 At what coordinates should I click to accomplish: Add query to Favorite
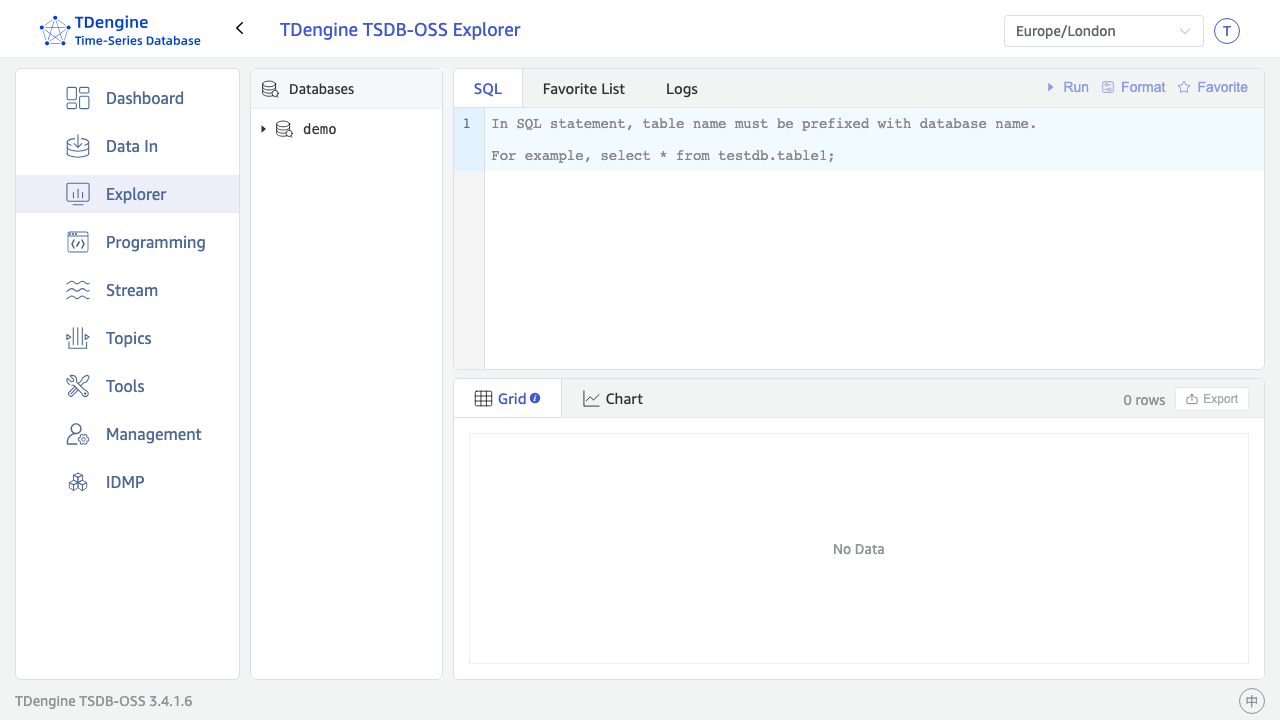point(1213,87)
